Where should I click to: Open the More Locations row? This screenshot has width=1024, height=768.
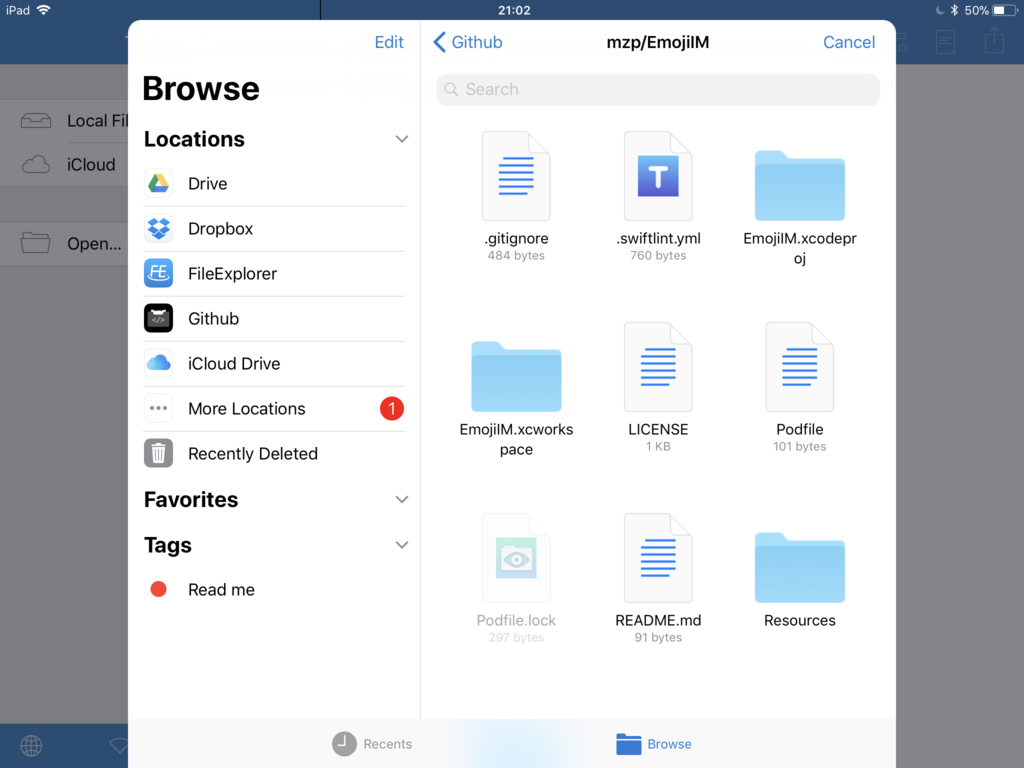[x=274, y=408]
